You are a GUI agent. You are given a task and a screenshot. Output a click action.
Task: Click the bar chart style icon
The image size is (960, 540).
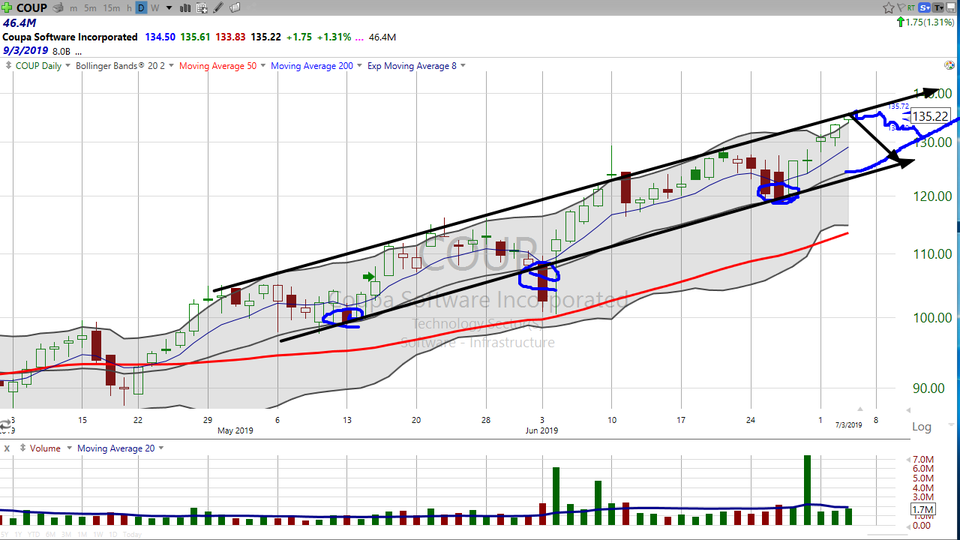point(186,8)
